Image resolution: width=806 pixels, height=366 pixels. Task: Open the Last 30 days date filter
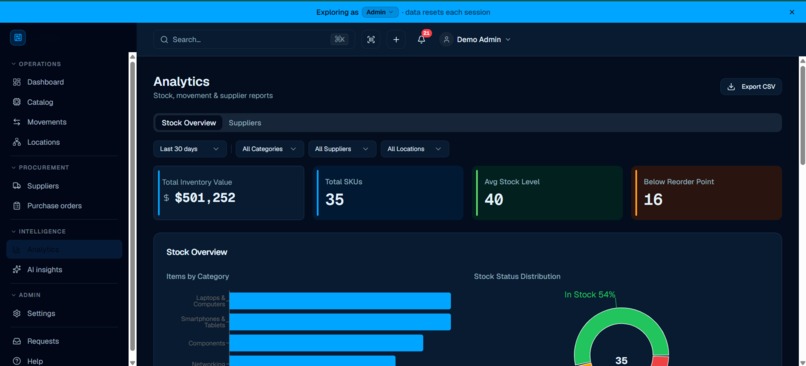tap(190, 149)
